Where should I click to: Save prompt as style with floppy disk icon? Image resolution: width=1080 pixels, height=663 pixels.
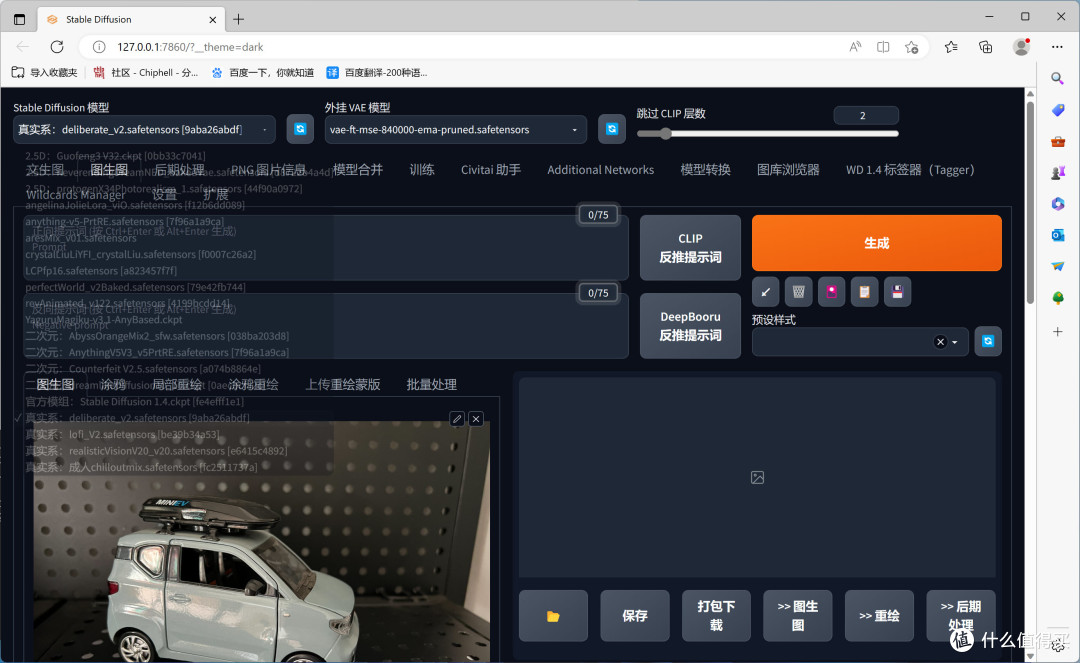click(897, 292)
